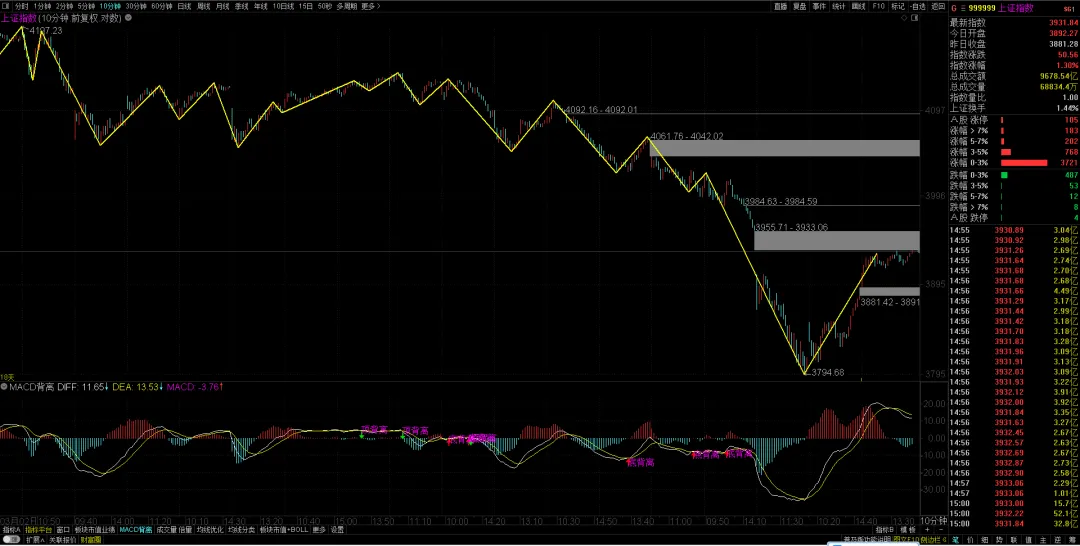Switch to 周线 weekly chart
Screen dimensions: 1080x546
203,6
